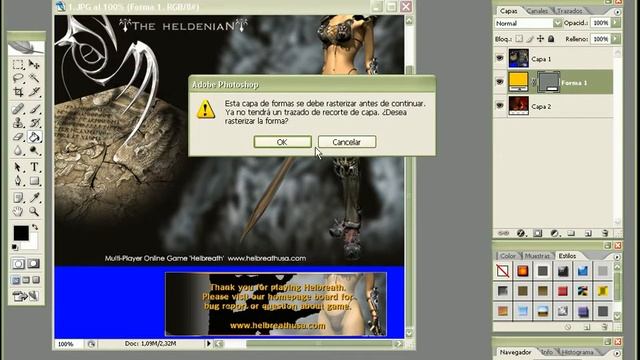640x360 pixels.
Task: Select the Clone Stamp tool
Action: pos(18,122)
